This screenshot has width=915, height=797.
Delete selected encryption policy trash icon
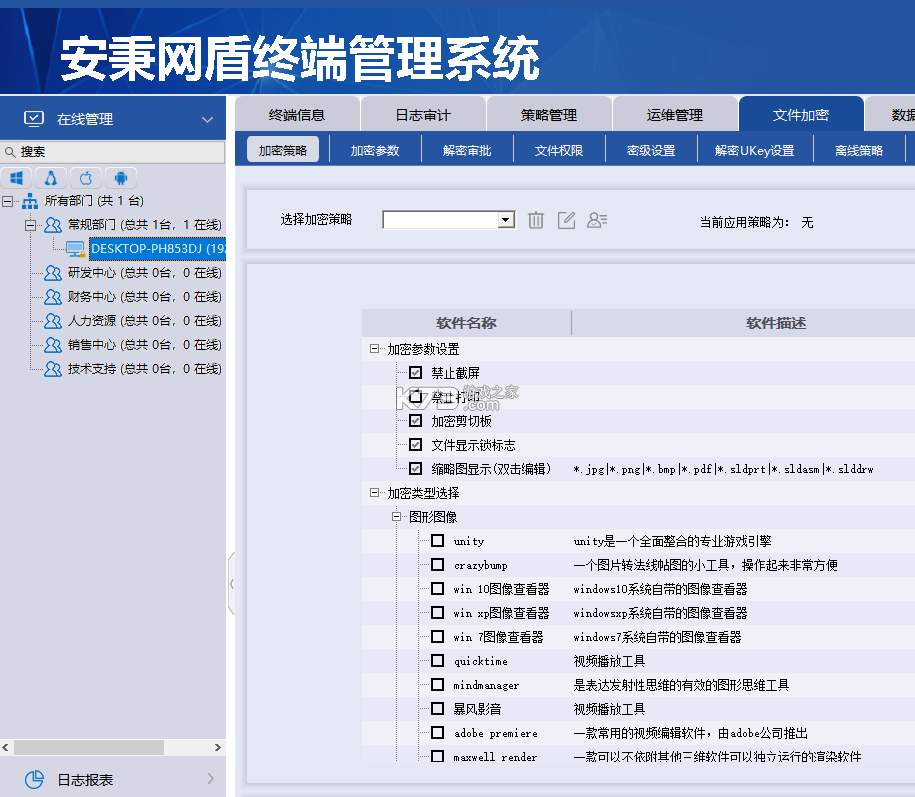[536, 220]
